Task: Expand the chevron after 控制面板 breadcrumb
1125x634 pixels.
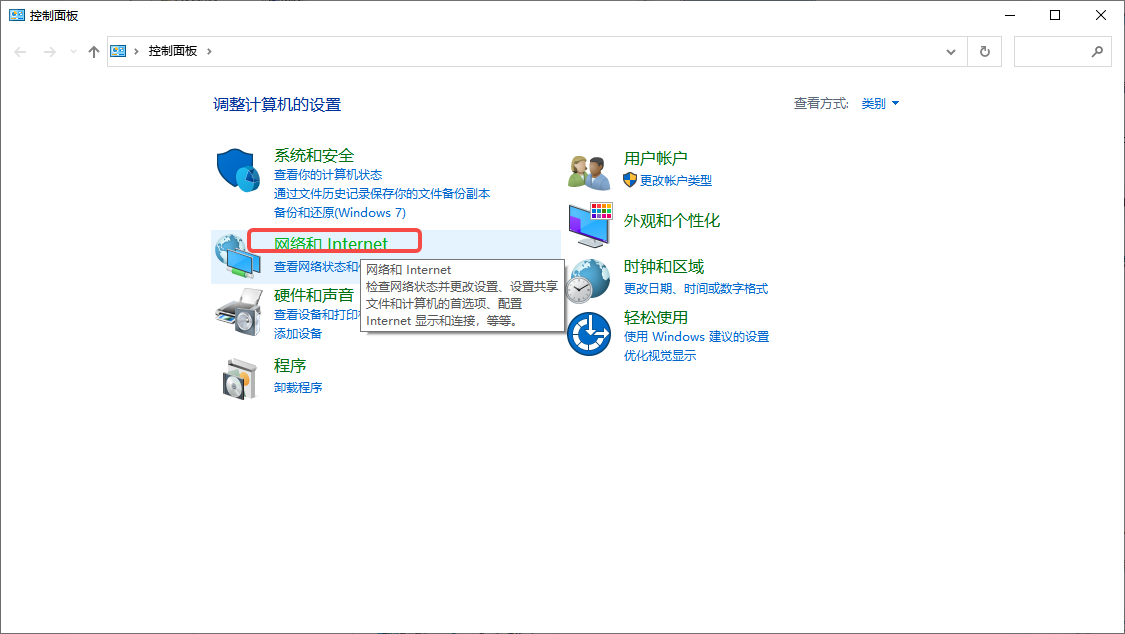Action: tap(210, 52)
